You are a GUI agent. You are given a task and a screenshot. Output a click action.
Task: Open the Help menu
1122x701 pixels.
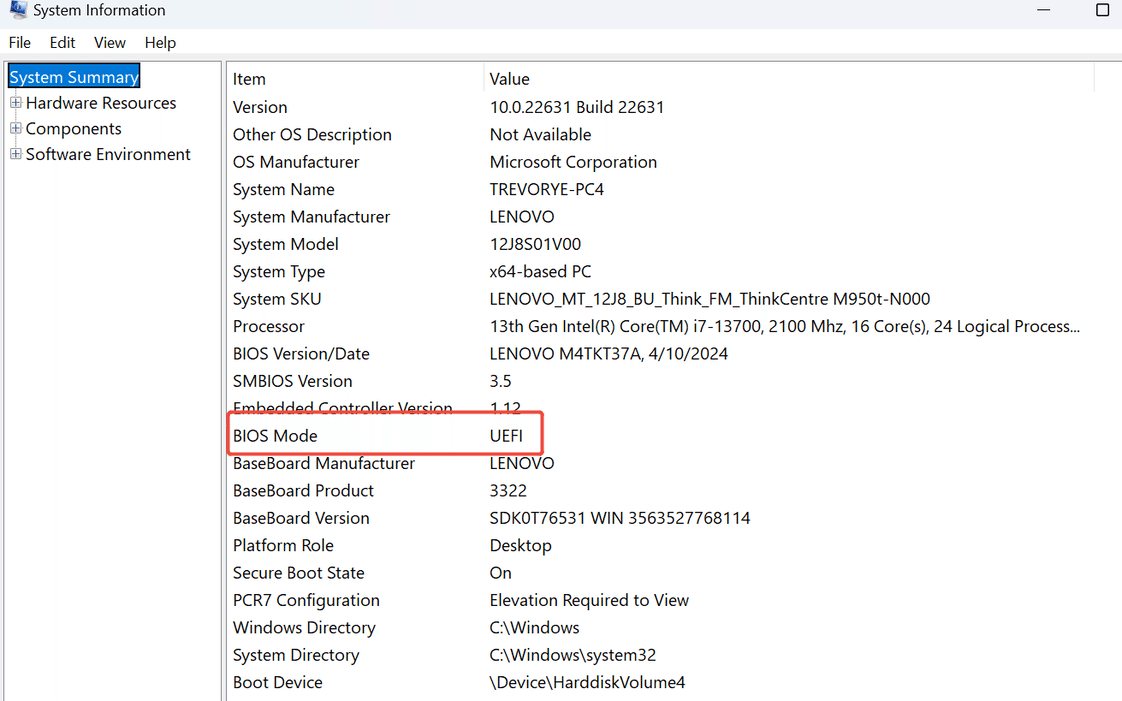pos(160,43)
